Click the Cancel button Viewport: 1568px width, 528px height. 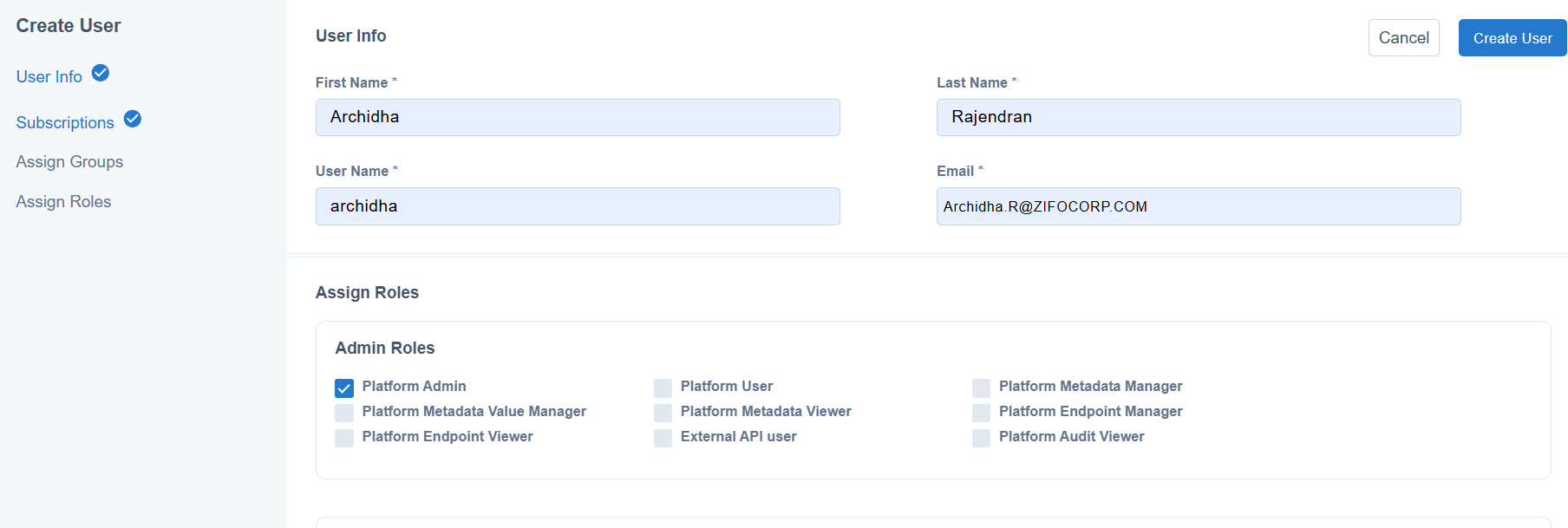point(1404,37)
